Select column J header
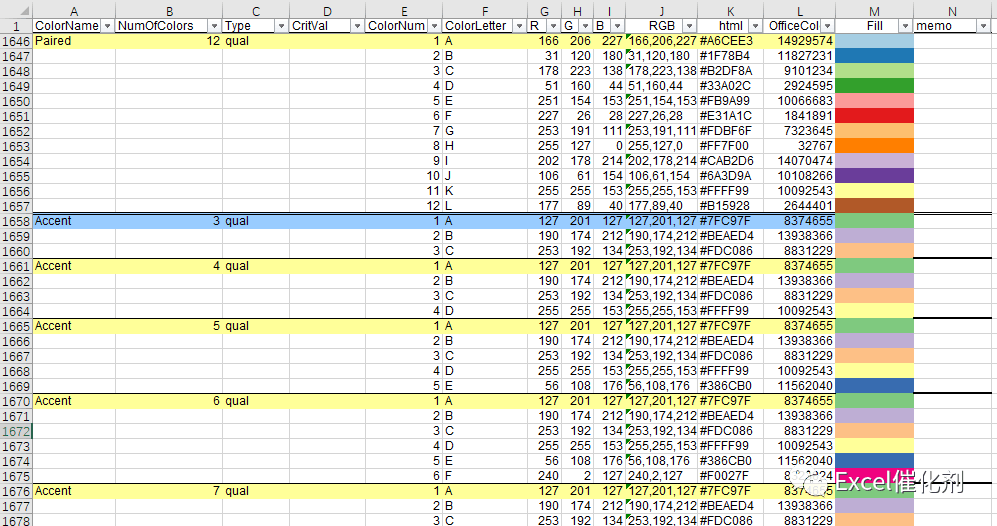The image size is (997, 526). pos(661,11)
